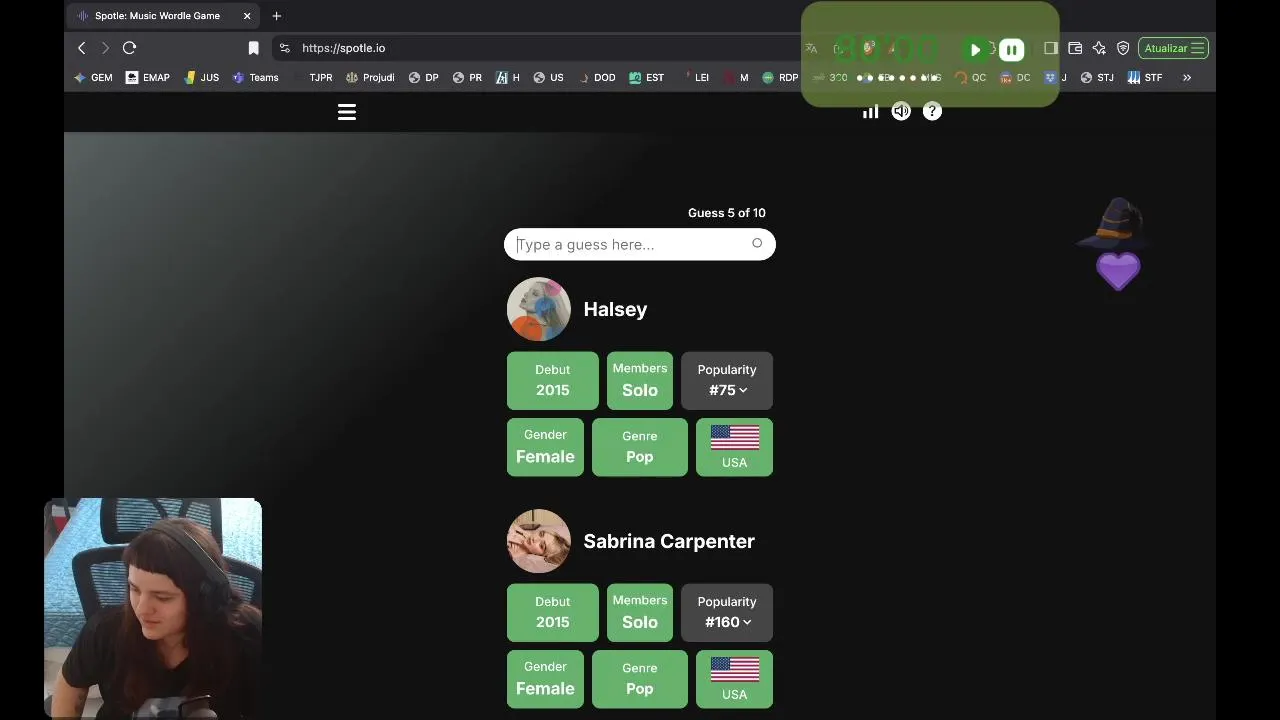Open the DP bookmark
Viewport: 1280px width, 720px height.
423,77
